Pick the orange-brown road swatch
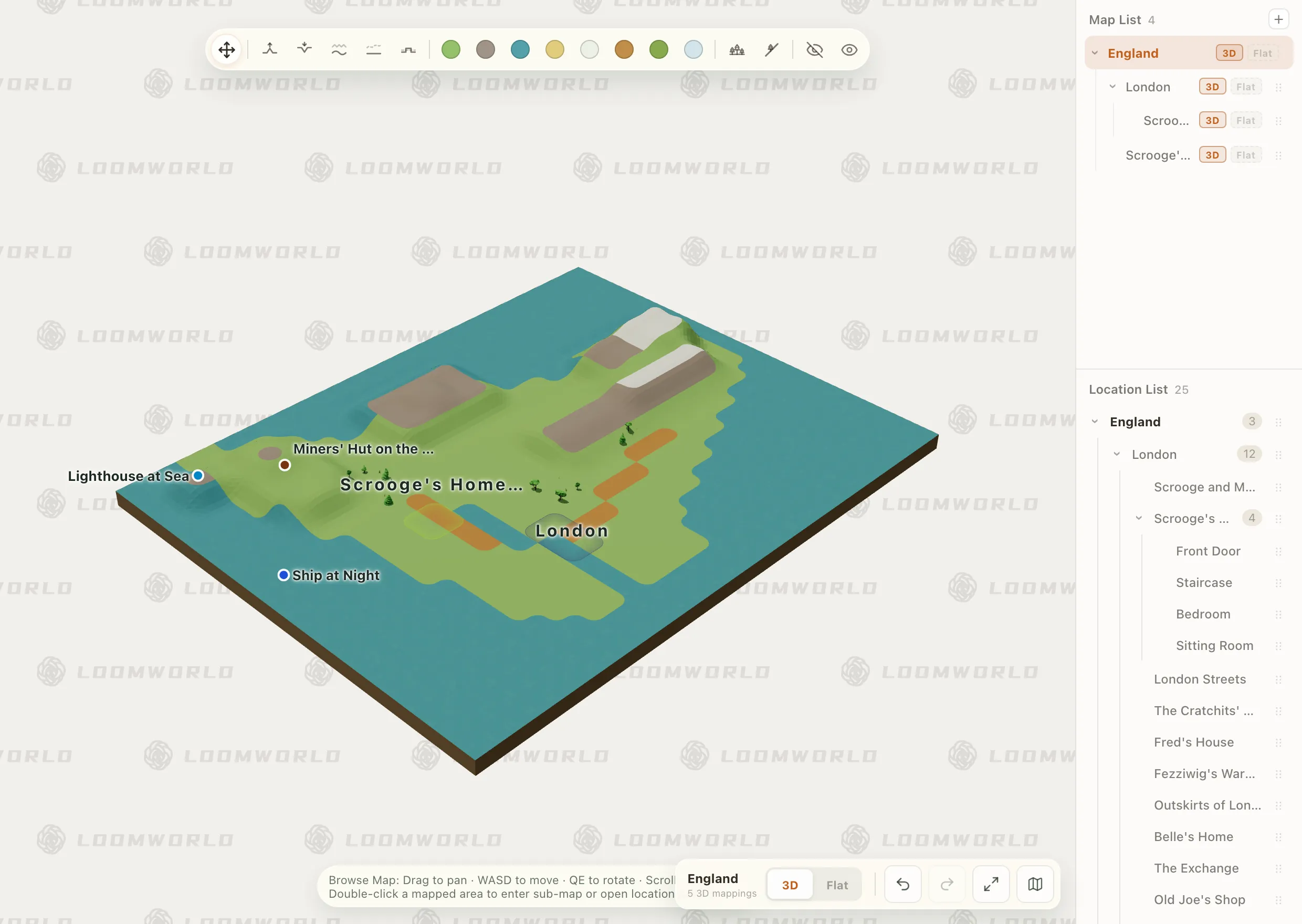This screenshot has height=924, width=1302. click(x=625, y=49)
